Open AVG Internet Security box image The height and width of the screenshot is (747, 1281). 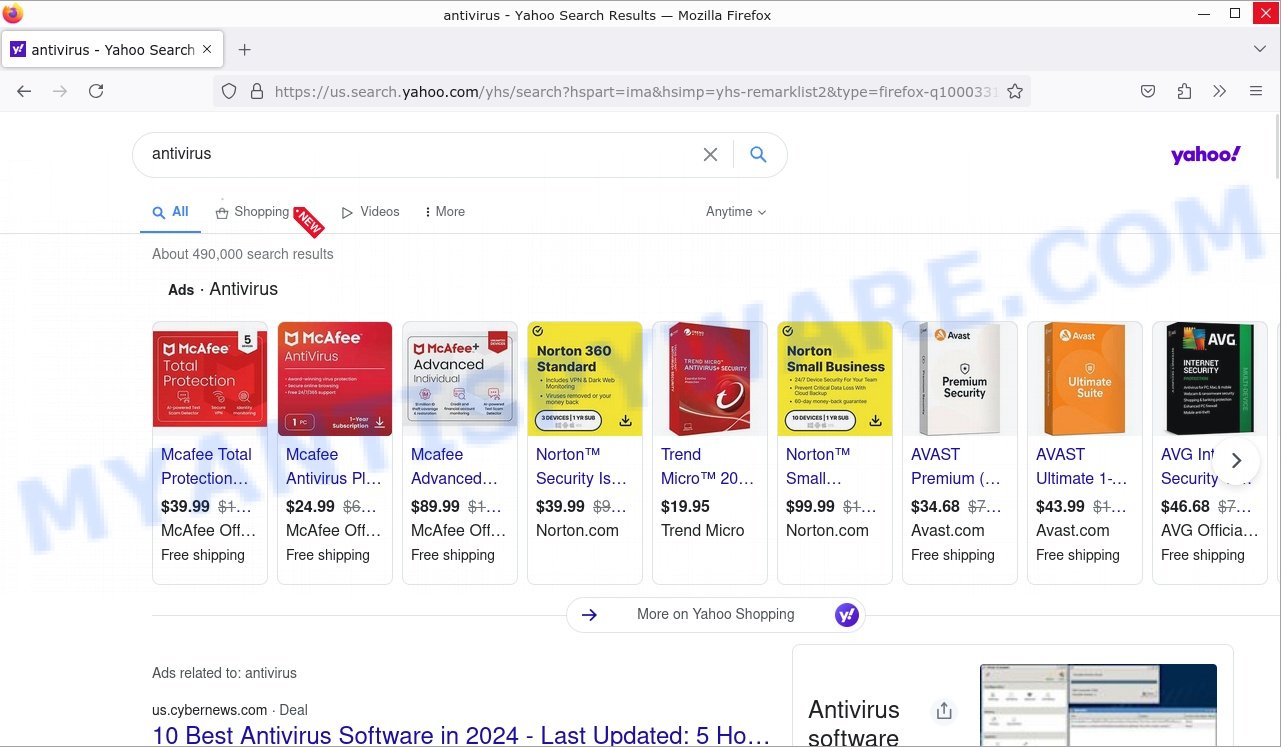(1210, 379)
